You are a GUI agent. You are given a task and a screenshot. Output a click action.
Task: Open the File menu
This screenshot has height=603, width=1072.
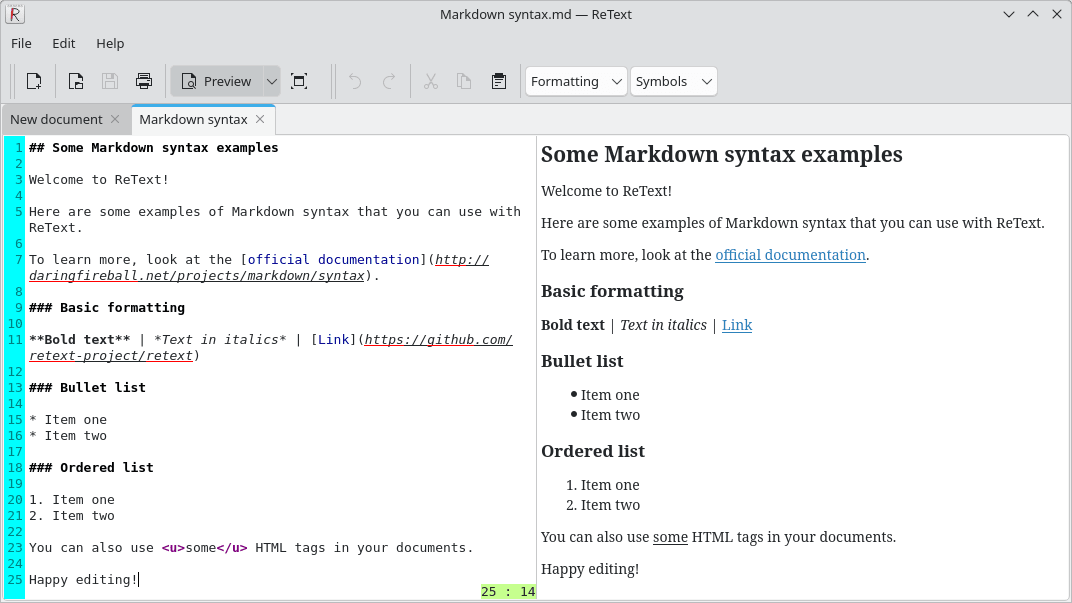(x=20, y=43)
